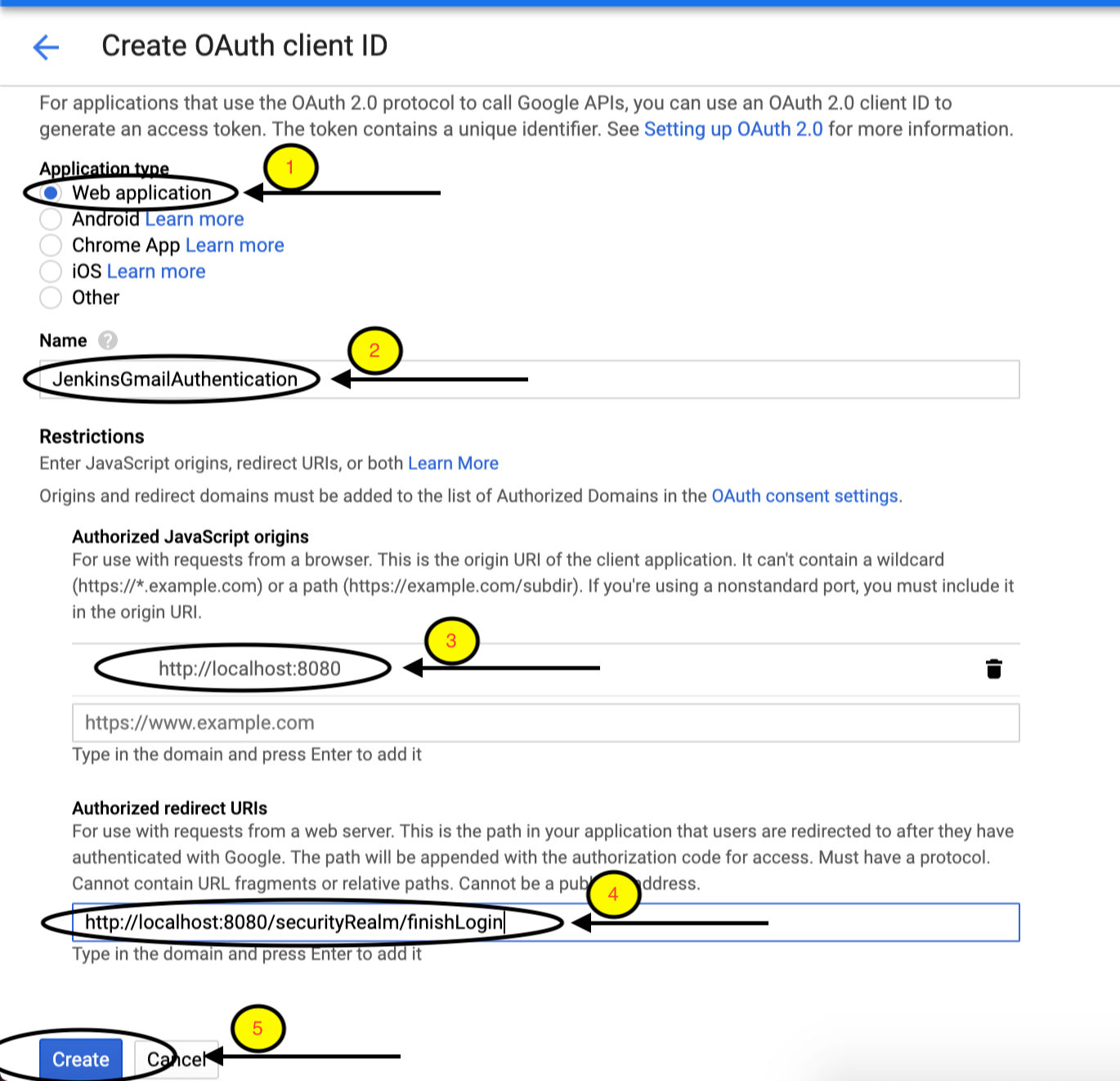Viewport: 1120px width, 1081px height.
Task: Pick the Other application type
Action: click(52, 298)
